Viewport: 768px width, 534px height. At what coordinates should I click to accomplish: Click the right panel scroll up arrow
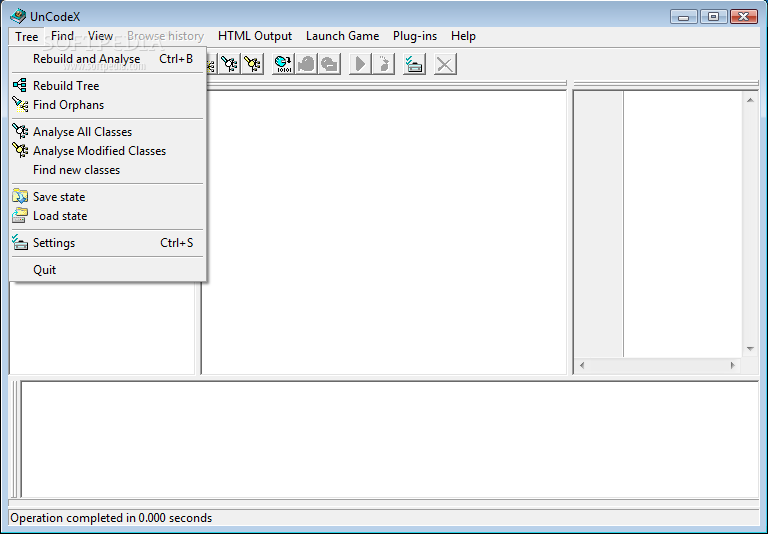(750, 100)
